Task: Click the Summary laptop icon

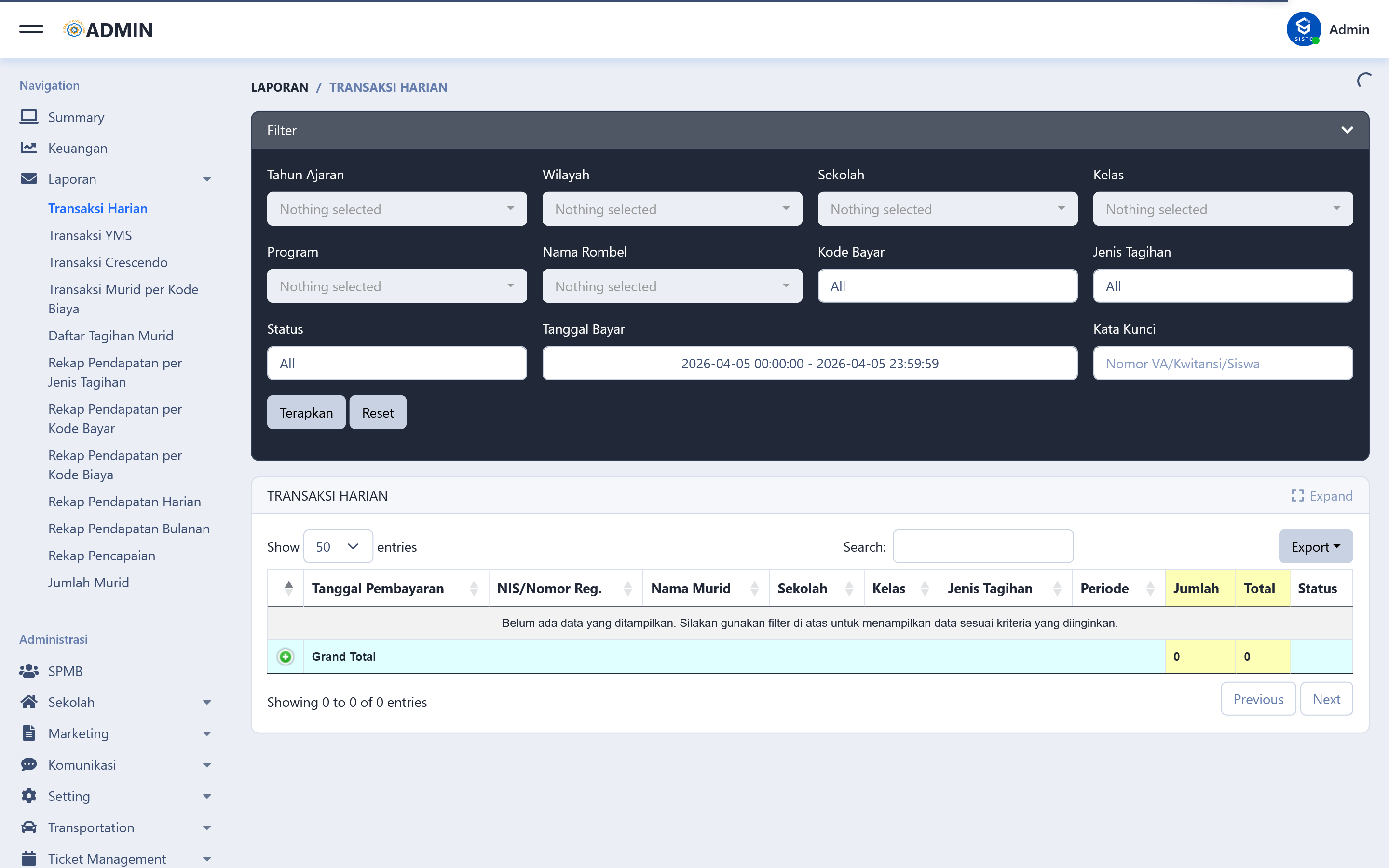Action: pos(29,117)
